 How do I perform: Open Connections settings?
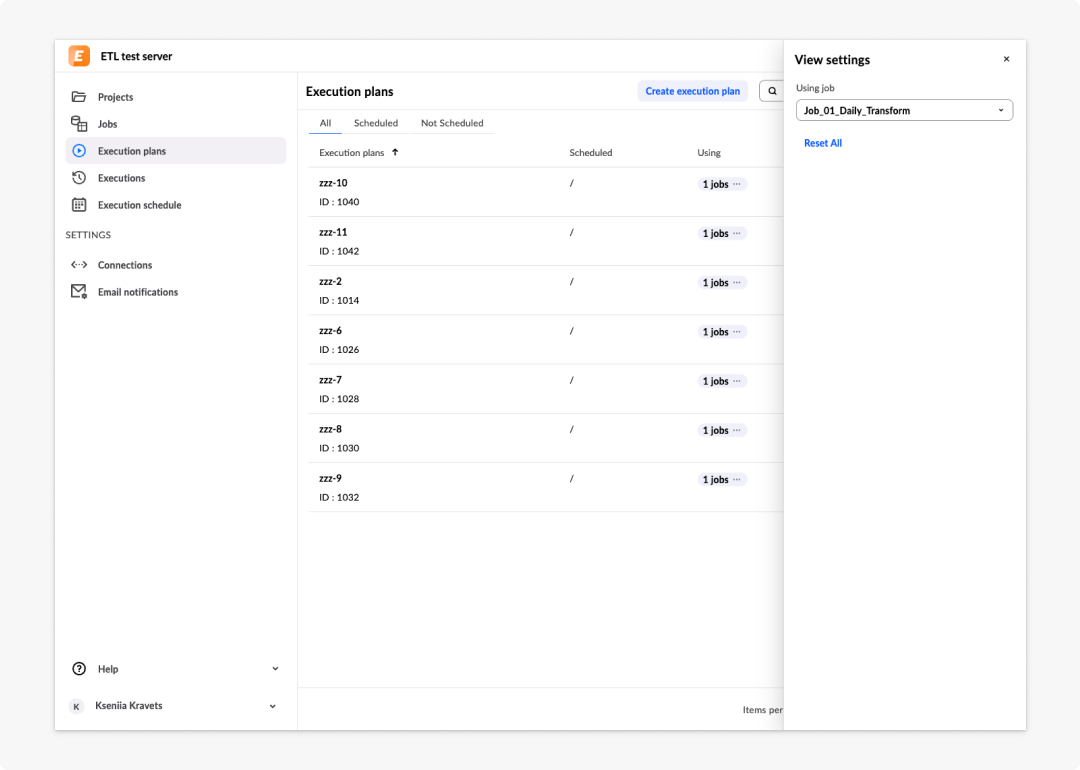[176, 264]
